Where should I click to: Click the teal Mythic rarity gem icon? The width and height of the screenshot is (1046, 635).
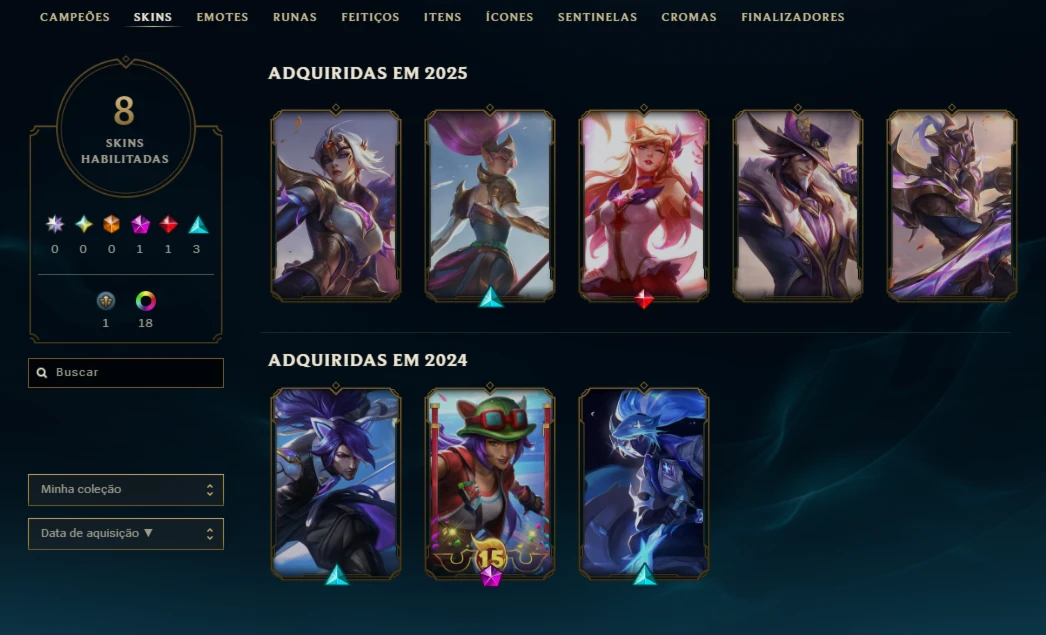(x=83, y=225)
